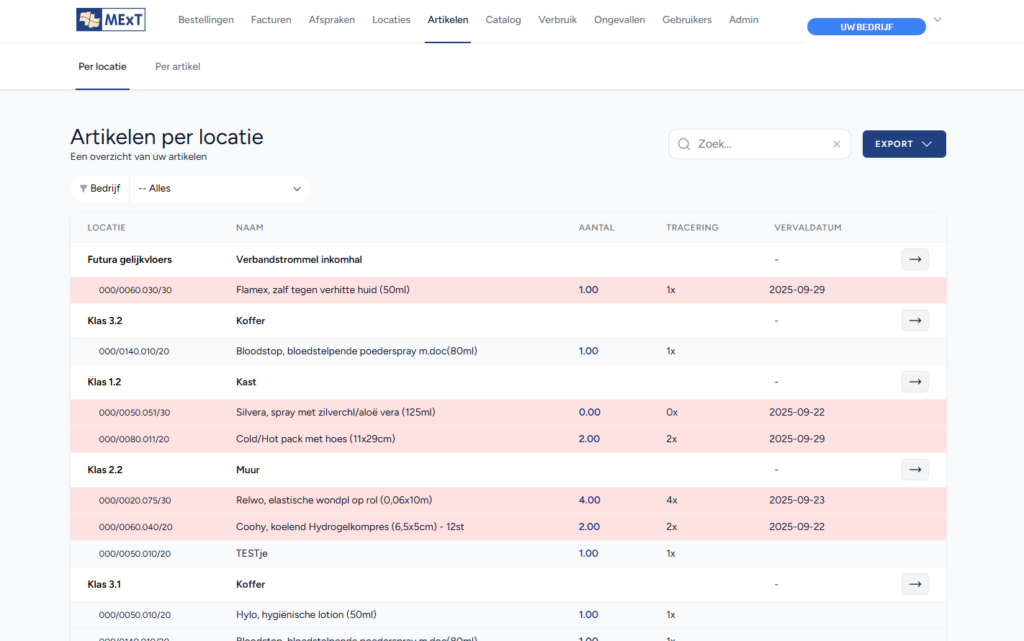The image size is (1024, 641).
Task: Go to Bestellingen in the navigation
Action: (206, 20)
